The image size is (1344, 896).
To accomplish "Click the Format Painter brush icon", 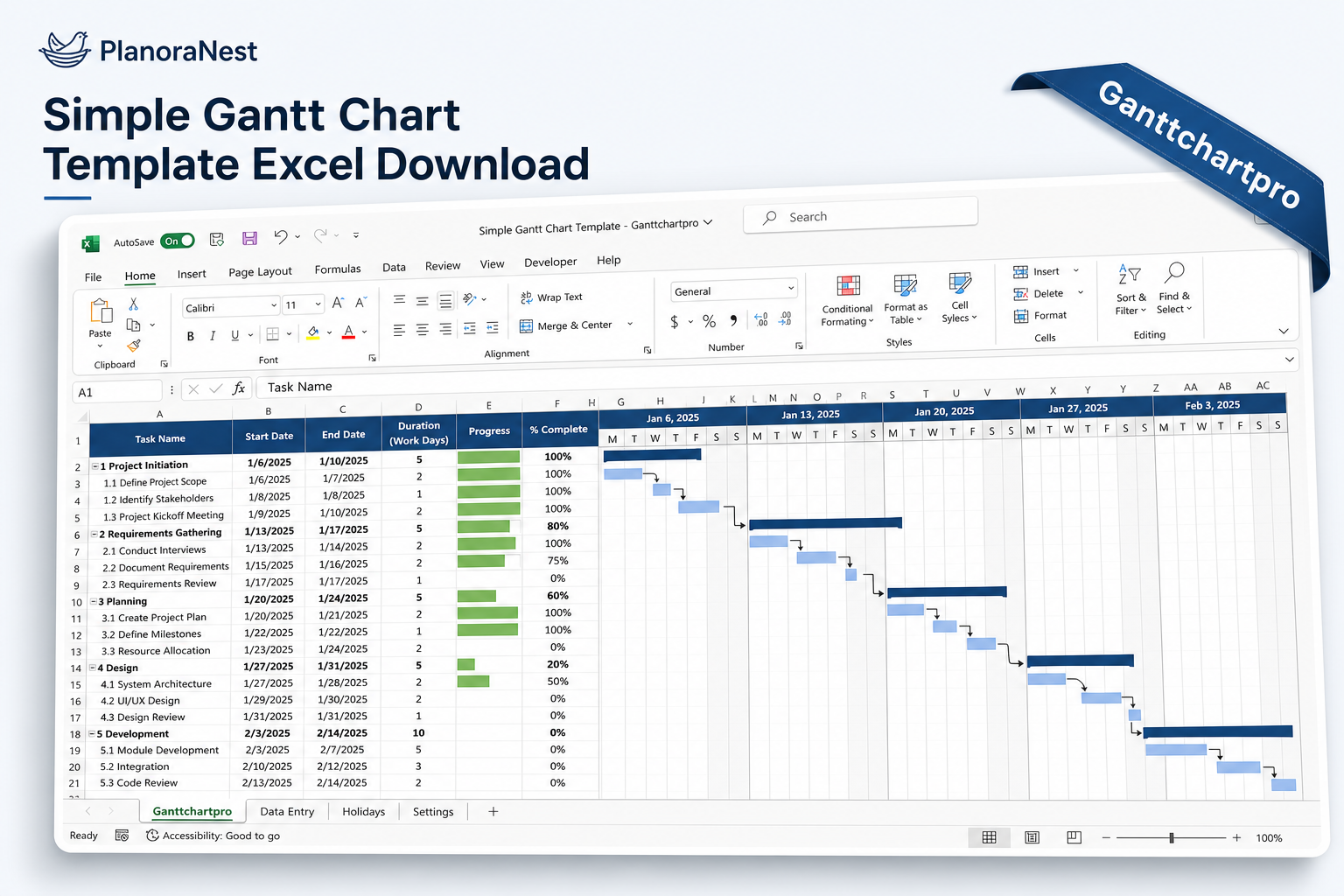I will (x=134, y=346).
